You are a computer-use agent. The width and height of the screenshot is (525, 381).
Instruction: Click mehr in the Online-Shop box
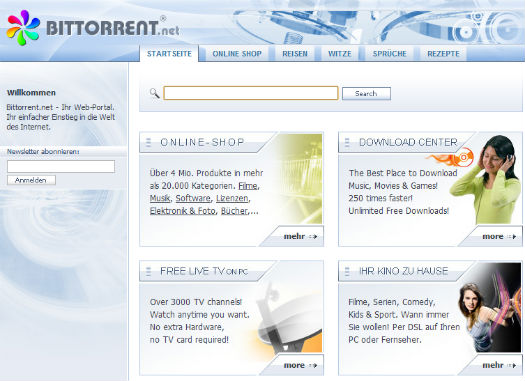click(300, 237)
